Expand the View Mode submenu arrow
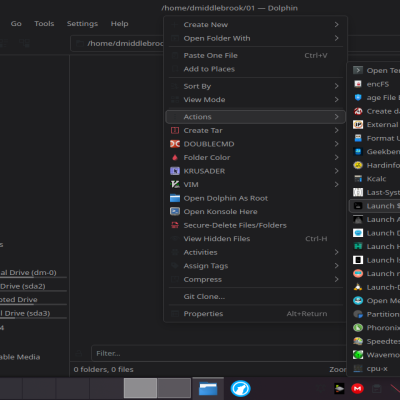400x400 pixels. [336, 100]
